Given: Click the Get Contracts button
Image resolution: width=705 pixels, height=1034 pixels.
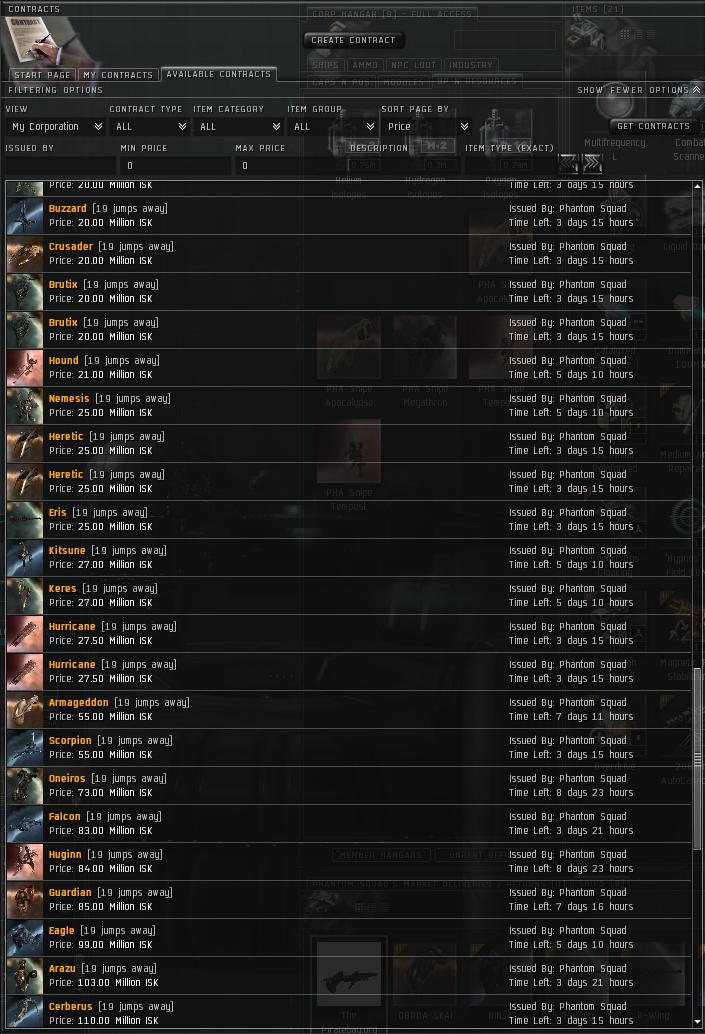Looking at the screenshot, I should [654, 126].
